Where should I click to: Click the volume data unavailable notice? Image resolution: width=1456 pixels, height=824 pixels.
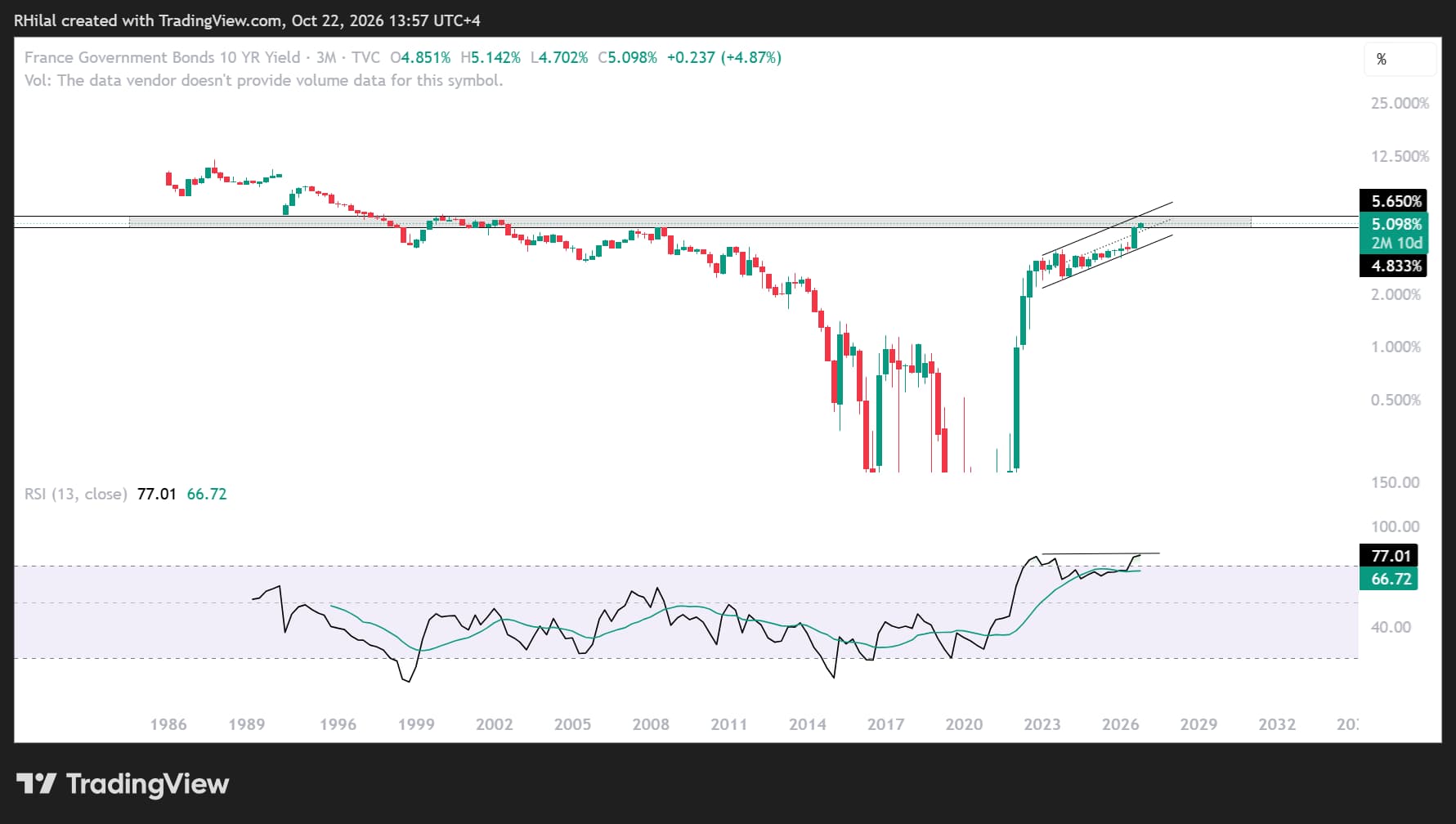(263, 80)
